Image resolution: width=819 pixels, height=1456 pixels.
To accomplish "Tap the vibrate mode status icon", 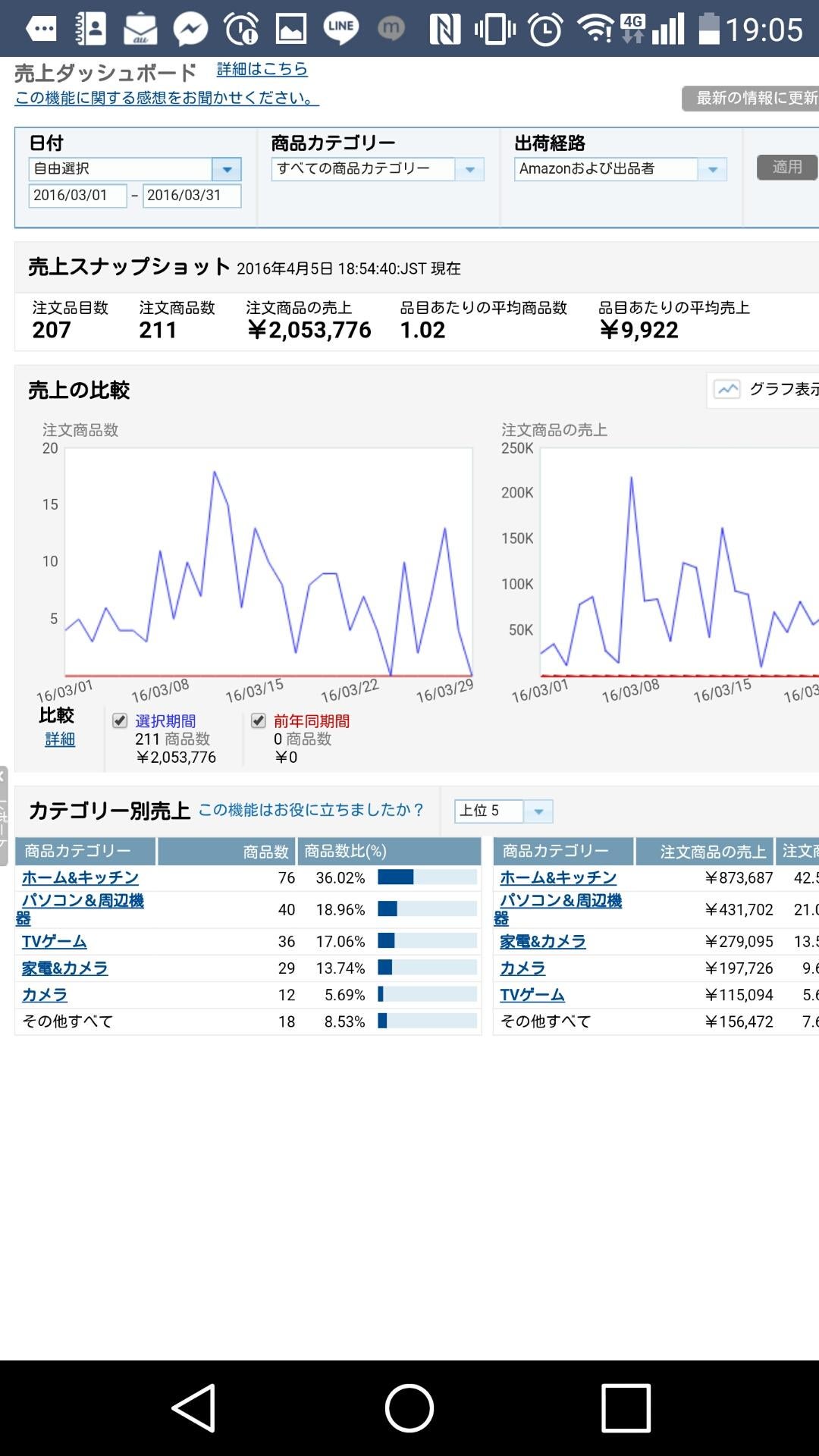I will tap(495, 30).
